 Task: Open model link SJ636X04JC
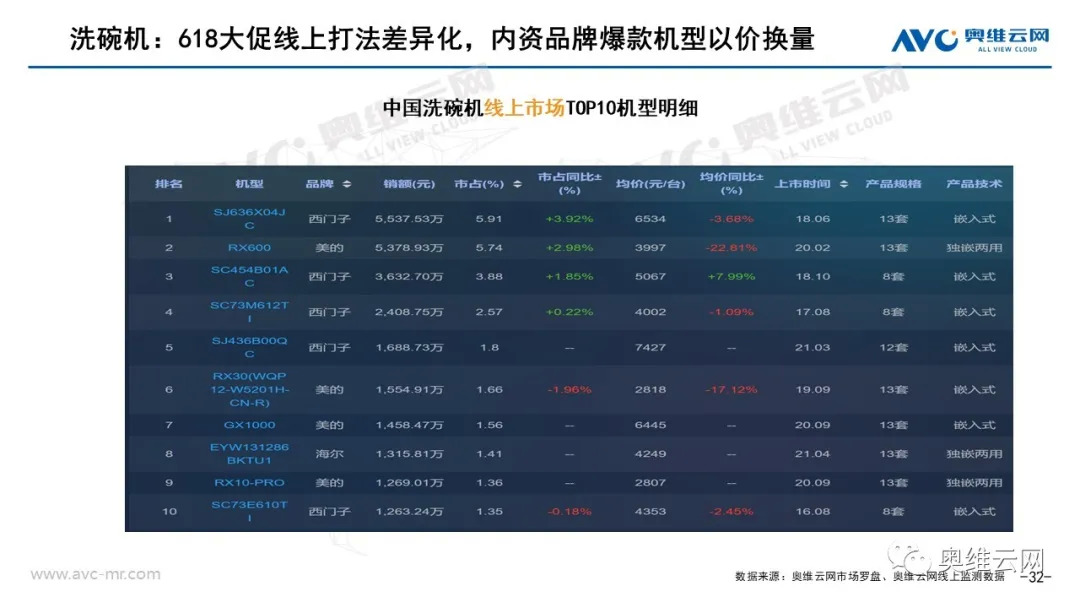(249, 218)
